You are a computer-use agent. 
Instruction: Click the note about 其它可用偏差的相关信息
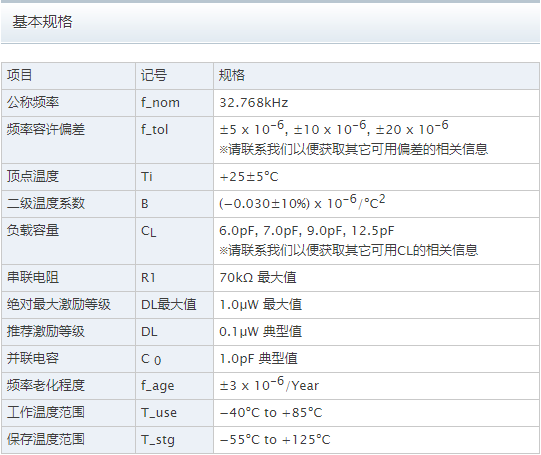pyautogui.click(x=353, y=149)
